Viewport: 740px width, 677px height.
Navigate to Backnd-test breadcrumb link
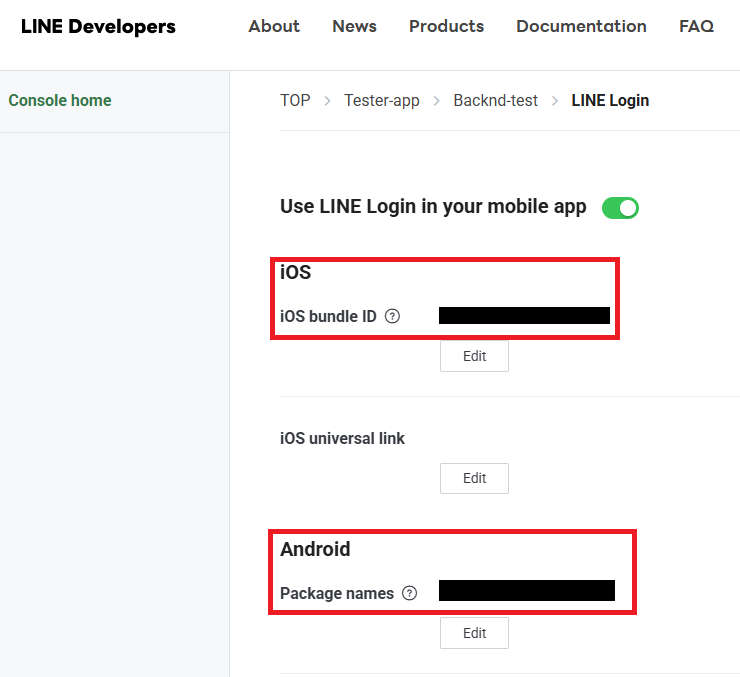click(x=495, y=101)
